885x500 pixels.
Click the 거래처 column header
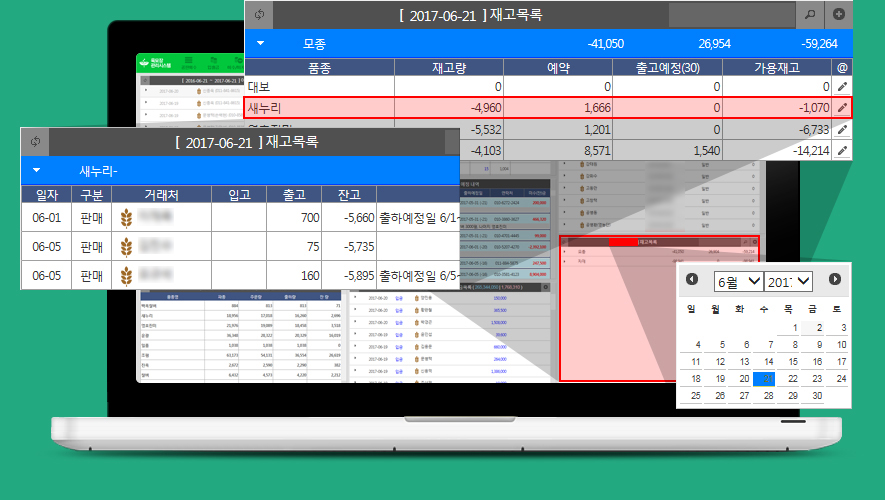[161, 194]
